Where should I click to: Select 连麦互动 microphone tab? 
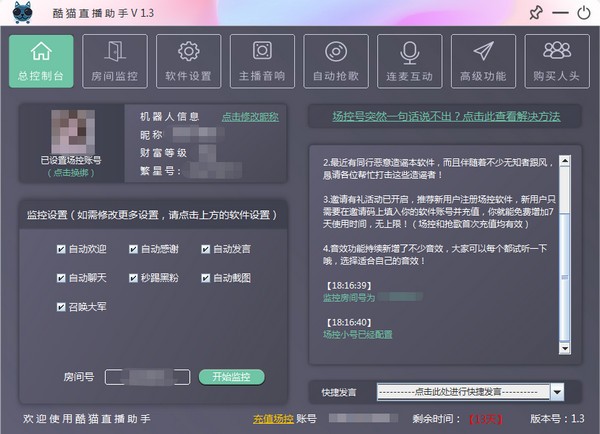[409, 61]
